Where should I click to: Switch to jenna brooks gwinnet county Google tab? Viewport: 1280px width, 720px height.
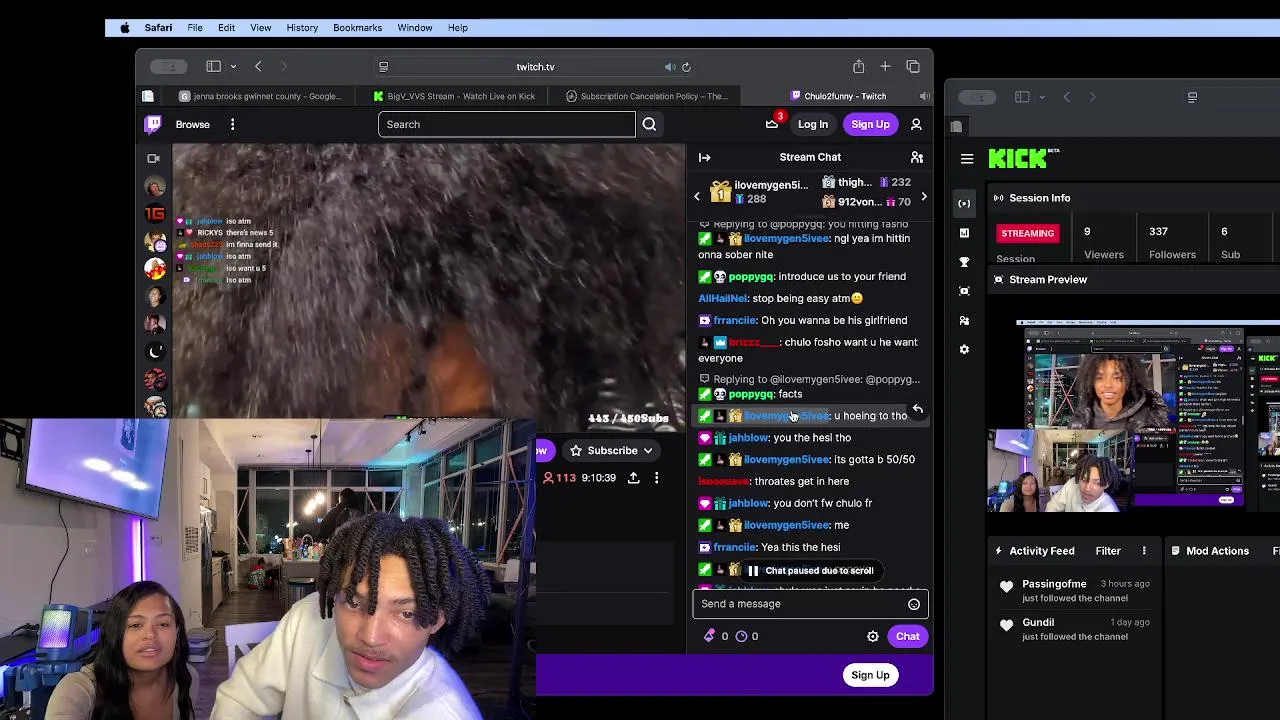point(260,96)
